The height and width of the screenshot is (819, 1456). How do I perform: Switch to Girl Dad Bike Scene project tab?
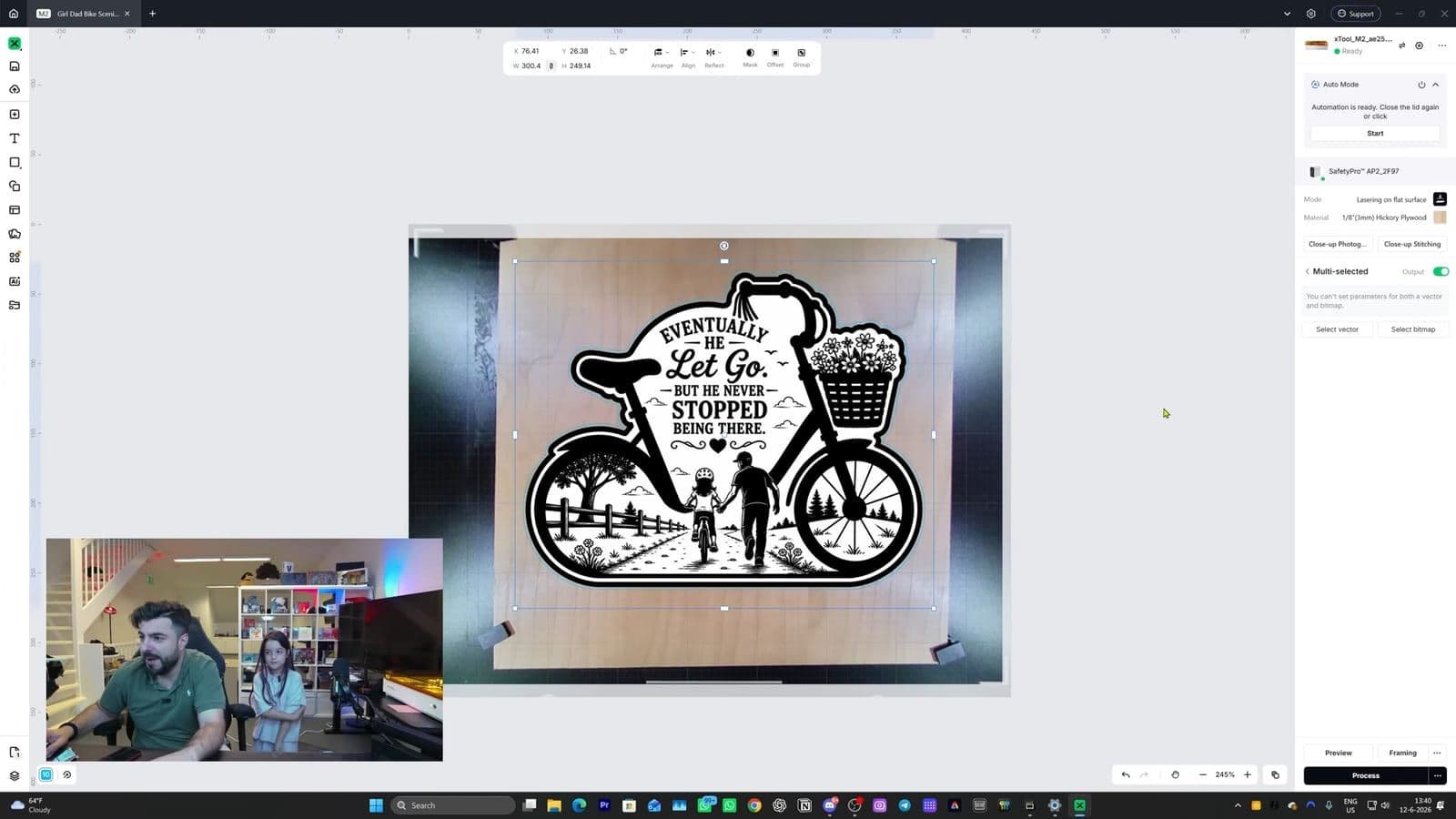[x=85, y=14]
